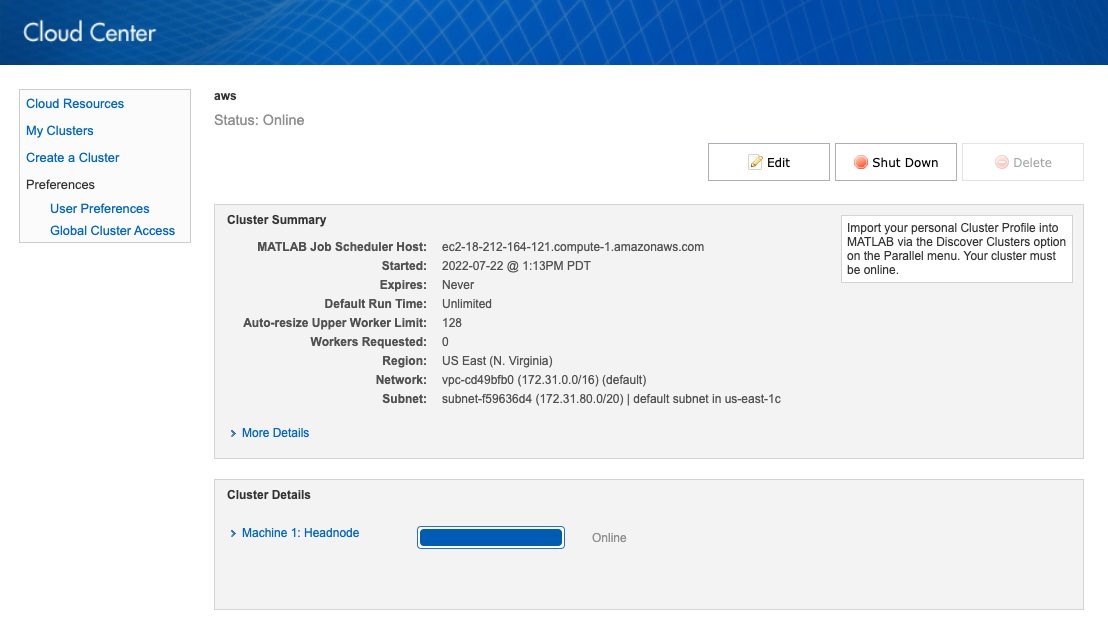Click the Workers Requested value 0
1108x631 pixels.
[445, 342]
